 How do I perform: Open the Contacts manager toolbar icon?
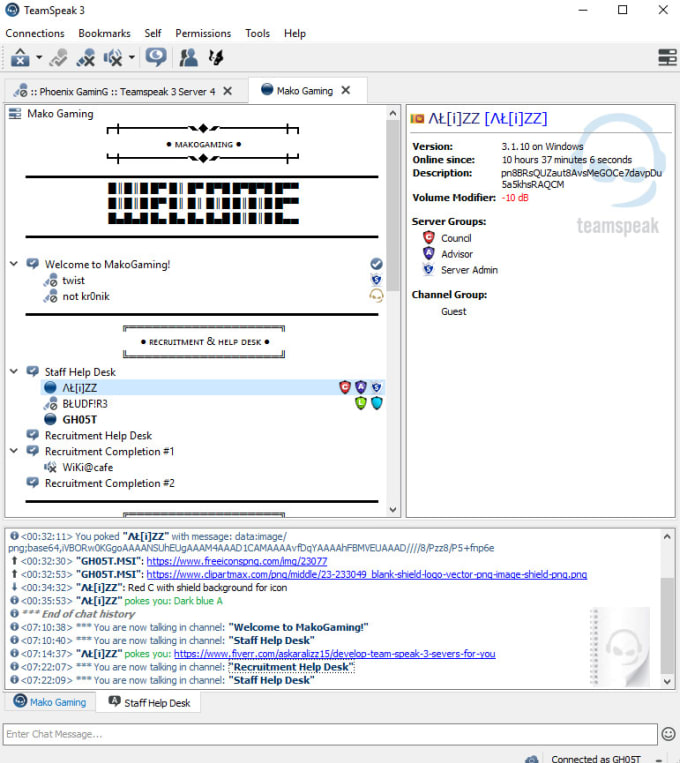coord(188,57)
